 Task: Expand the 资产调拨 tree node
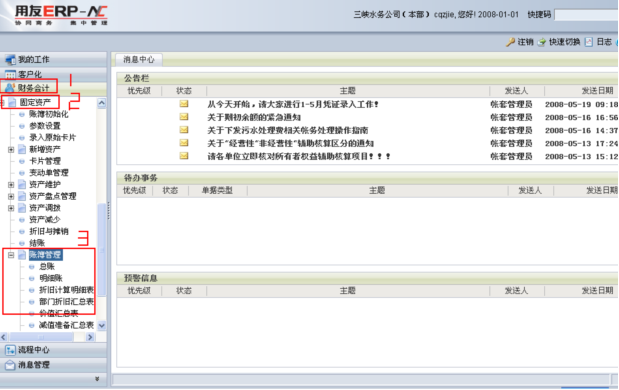11,208
